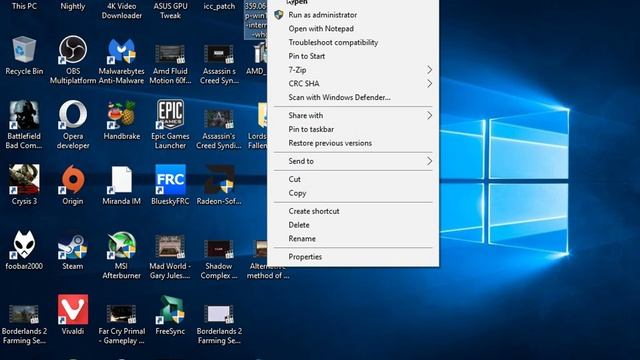Click the Nightly icon label
Screen dimensions: 640x360
73,6
